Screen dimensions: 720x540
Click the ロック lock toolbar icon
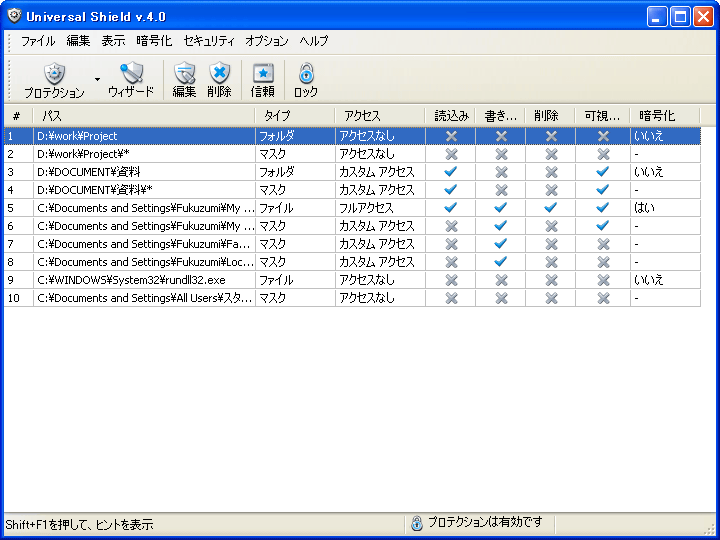point(306,74)
